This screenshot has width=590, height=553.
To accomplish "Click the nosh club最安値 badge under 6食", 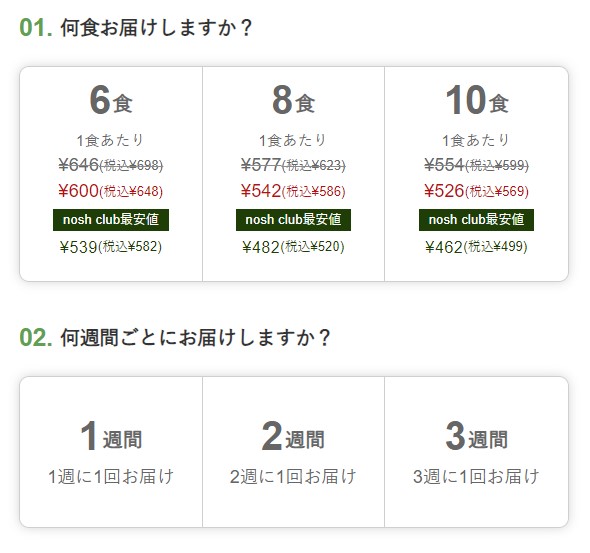I will [111, 220].
